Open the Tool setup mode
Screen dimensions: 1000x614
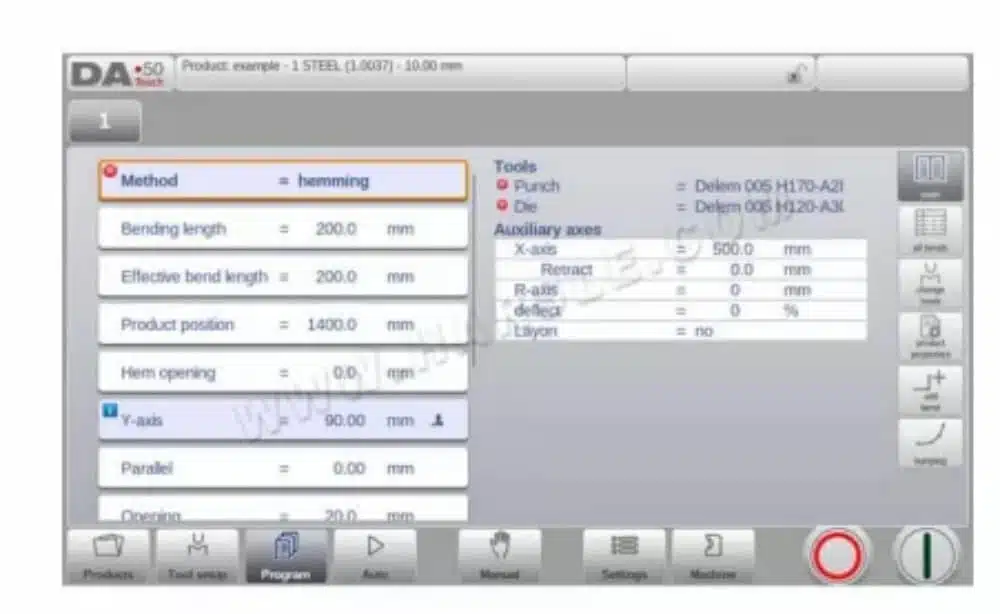click(197, 555)
